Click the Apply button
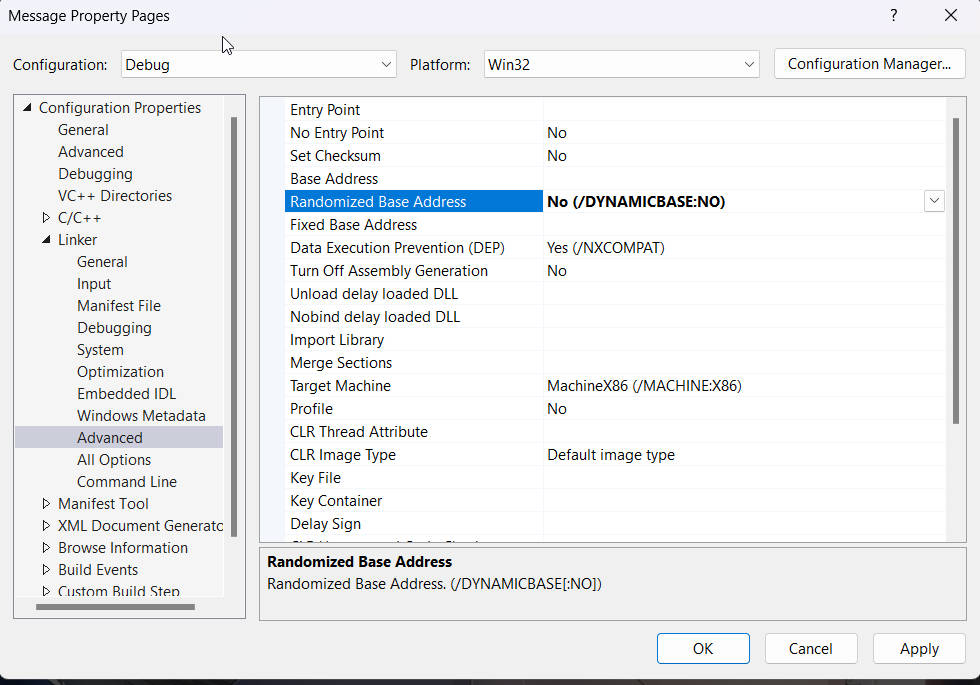Viewport: 980px width, 685px height. (x=918, y=648)
